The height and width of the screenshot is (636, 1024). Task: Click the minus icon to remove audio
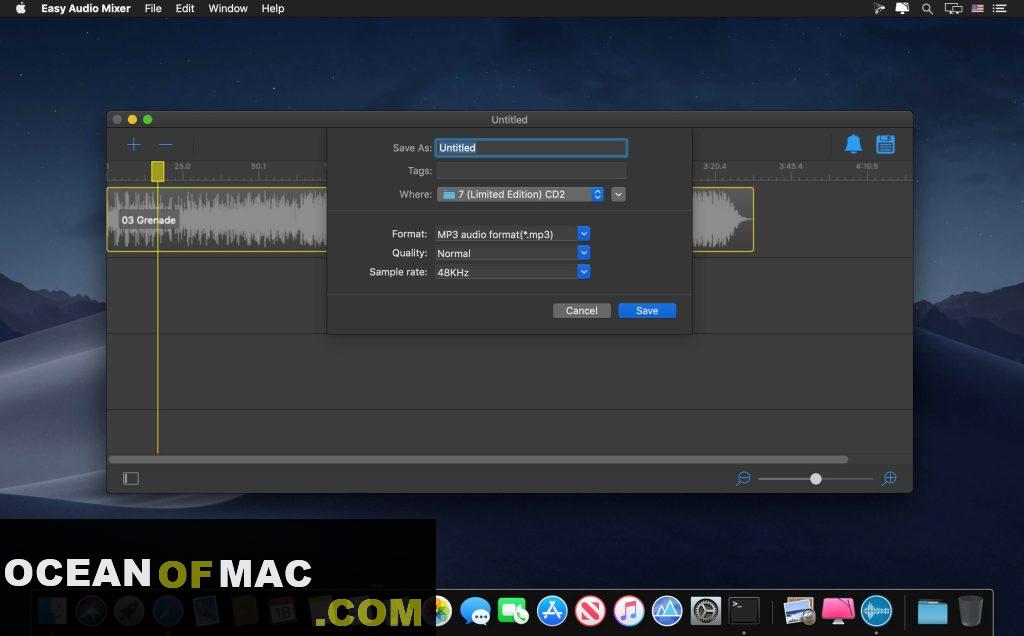(166, 144)
